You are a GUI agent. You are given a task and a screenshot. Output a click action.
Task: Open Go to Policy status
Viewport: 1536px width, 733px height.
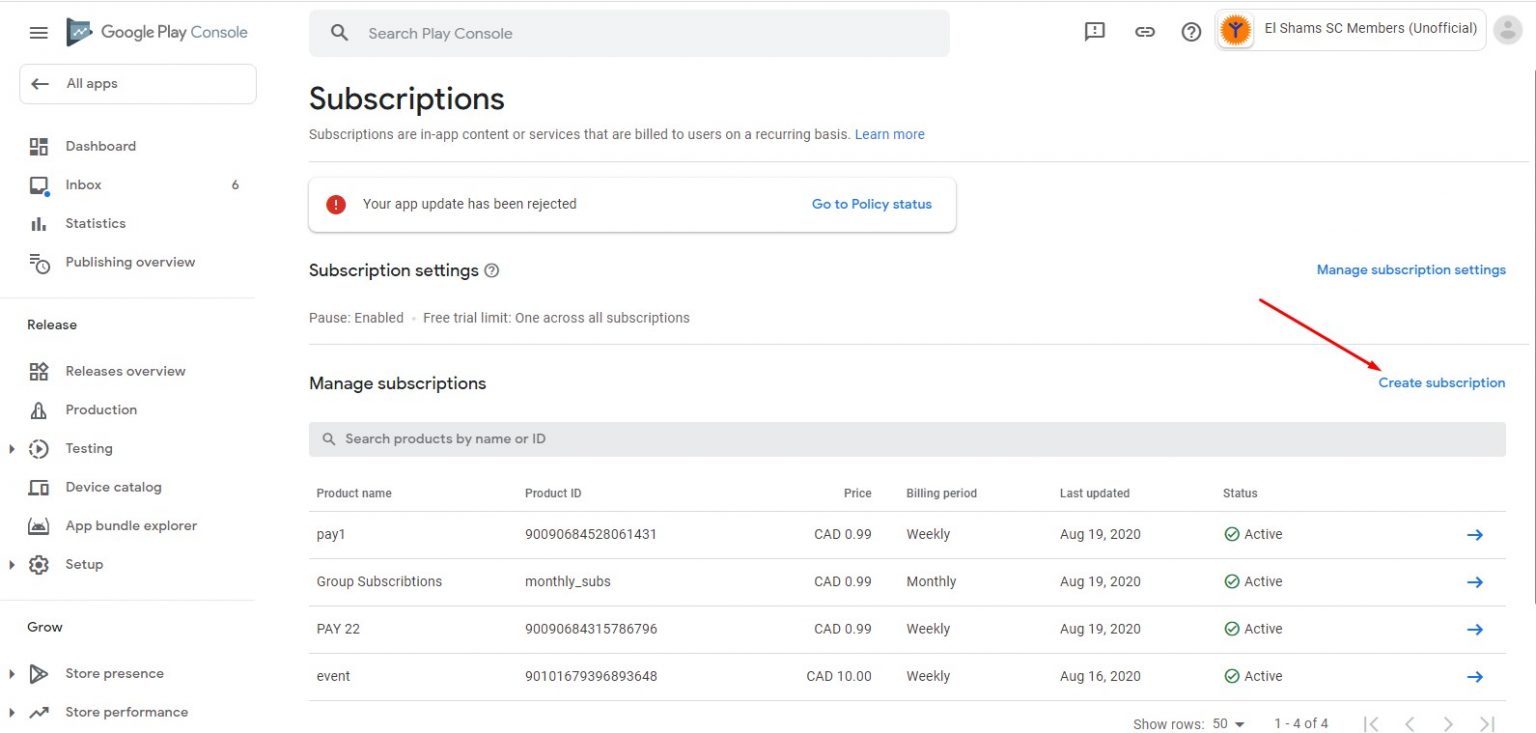click(871, 204)
